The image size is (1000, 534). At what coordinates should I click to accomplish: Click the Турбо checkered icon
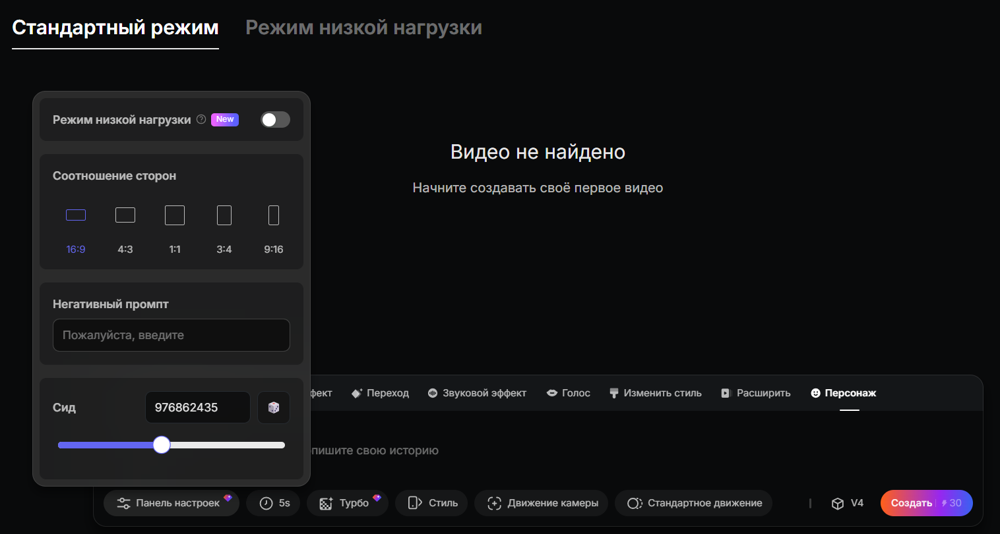tap(326, 503)
